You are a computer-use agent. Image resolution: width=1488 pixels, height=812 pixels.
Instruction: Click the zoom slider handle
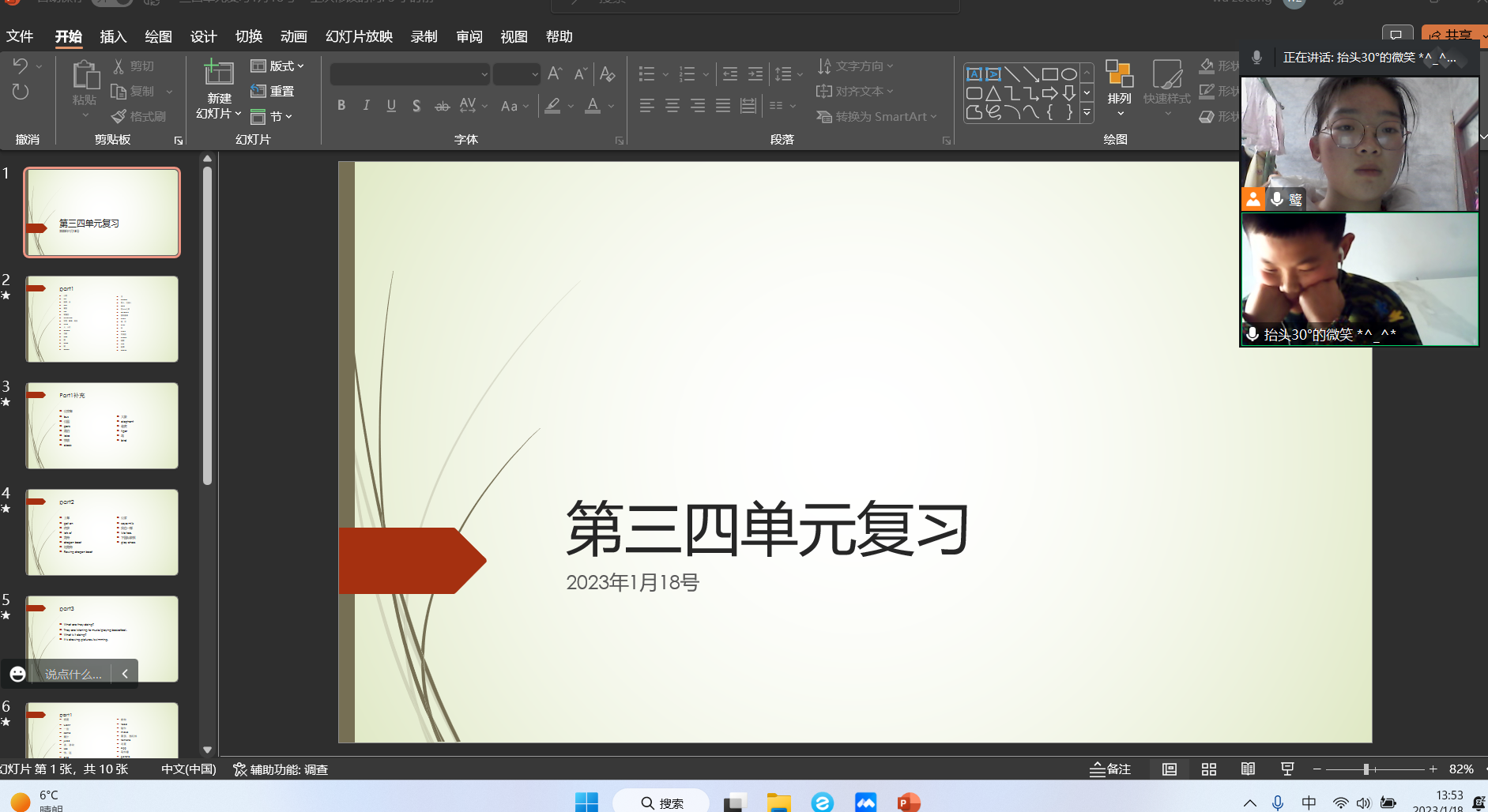(1366, 769)
